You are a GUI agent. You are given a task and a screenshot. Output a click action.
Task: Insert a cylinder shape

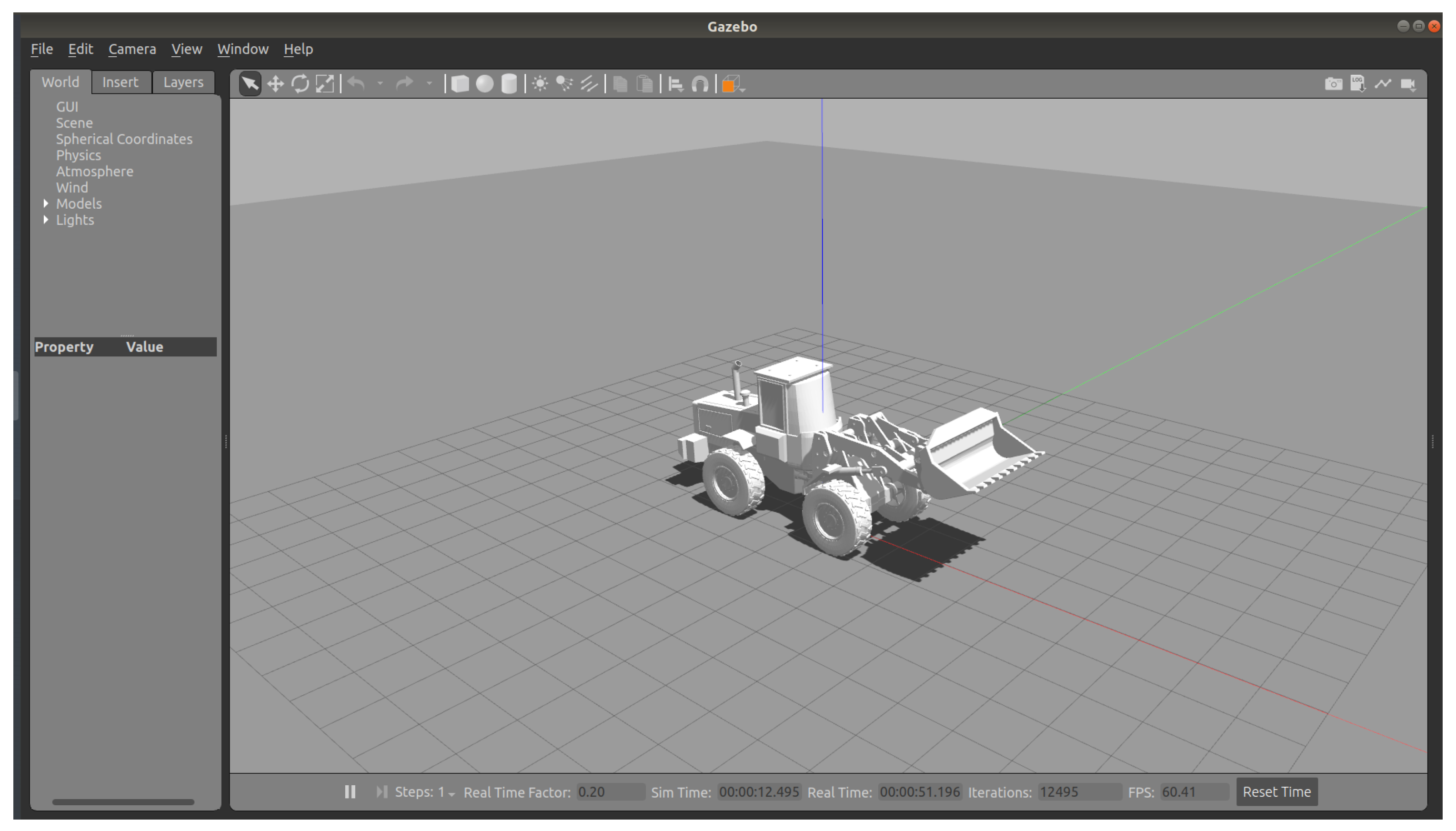[x=509, y=84]
